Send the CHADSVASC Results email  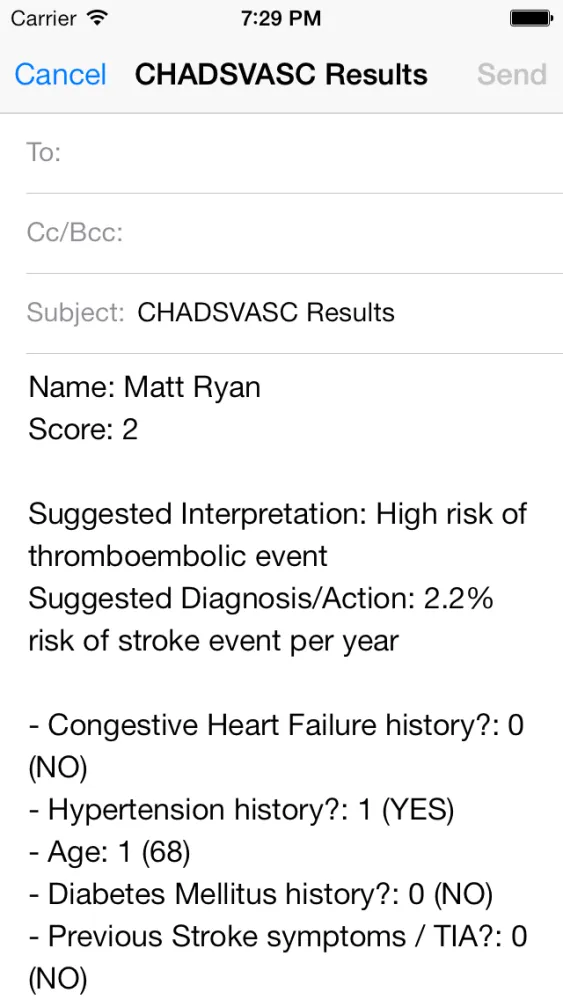tap(512, 75)
